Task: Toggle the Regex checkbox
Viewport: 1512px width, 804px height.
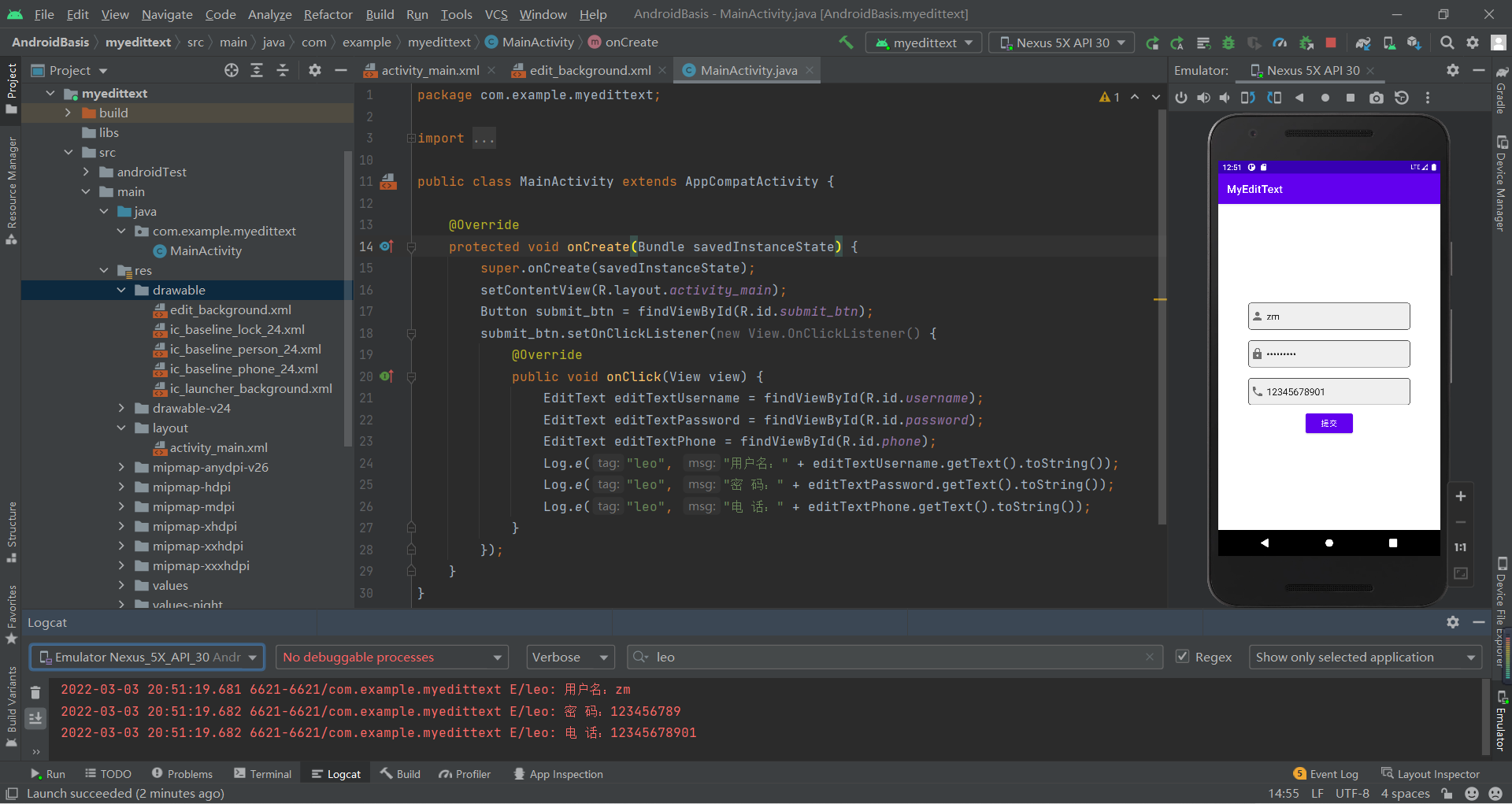Action: click(1182, 657)
